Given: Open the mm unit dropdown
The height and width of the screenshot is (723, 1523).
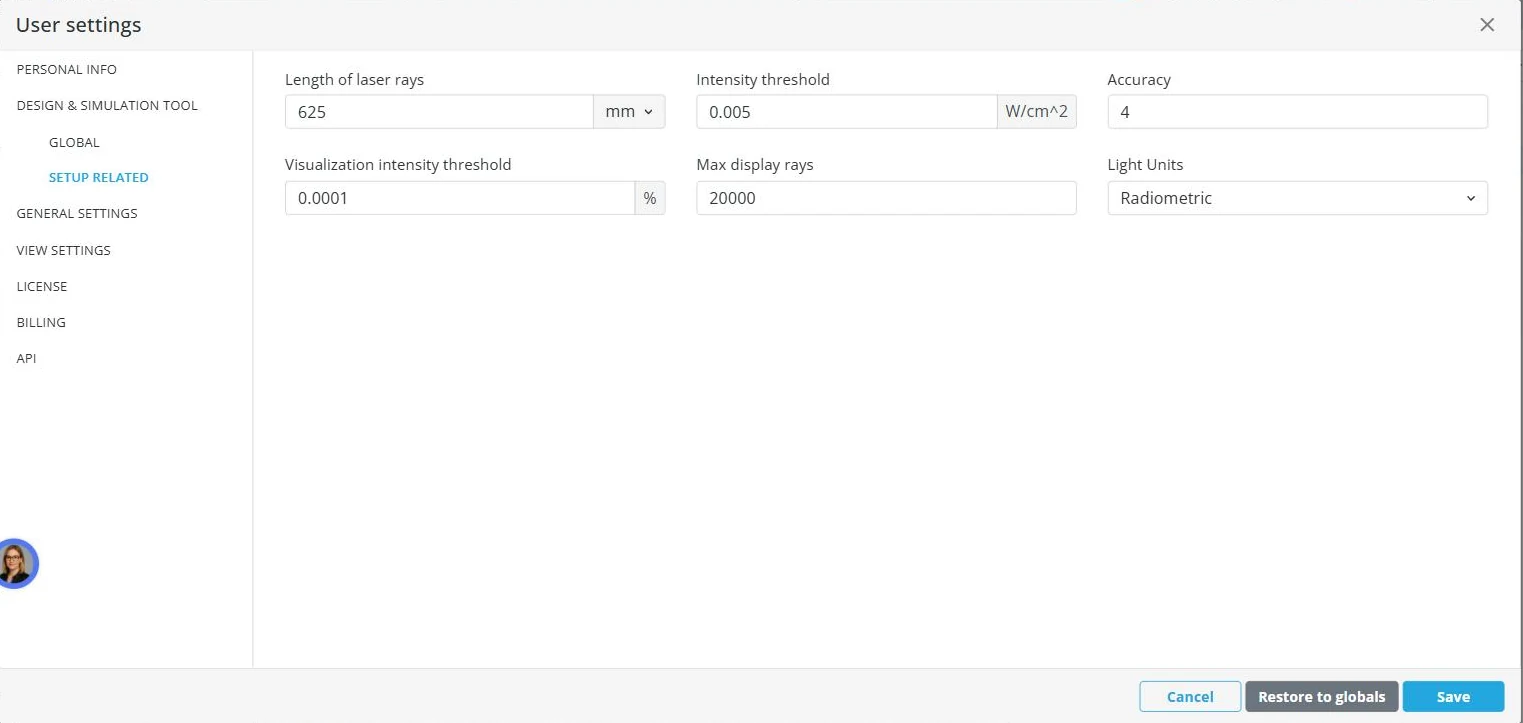Looking at the screenshot, I should tap(629, 112).
